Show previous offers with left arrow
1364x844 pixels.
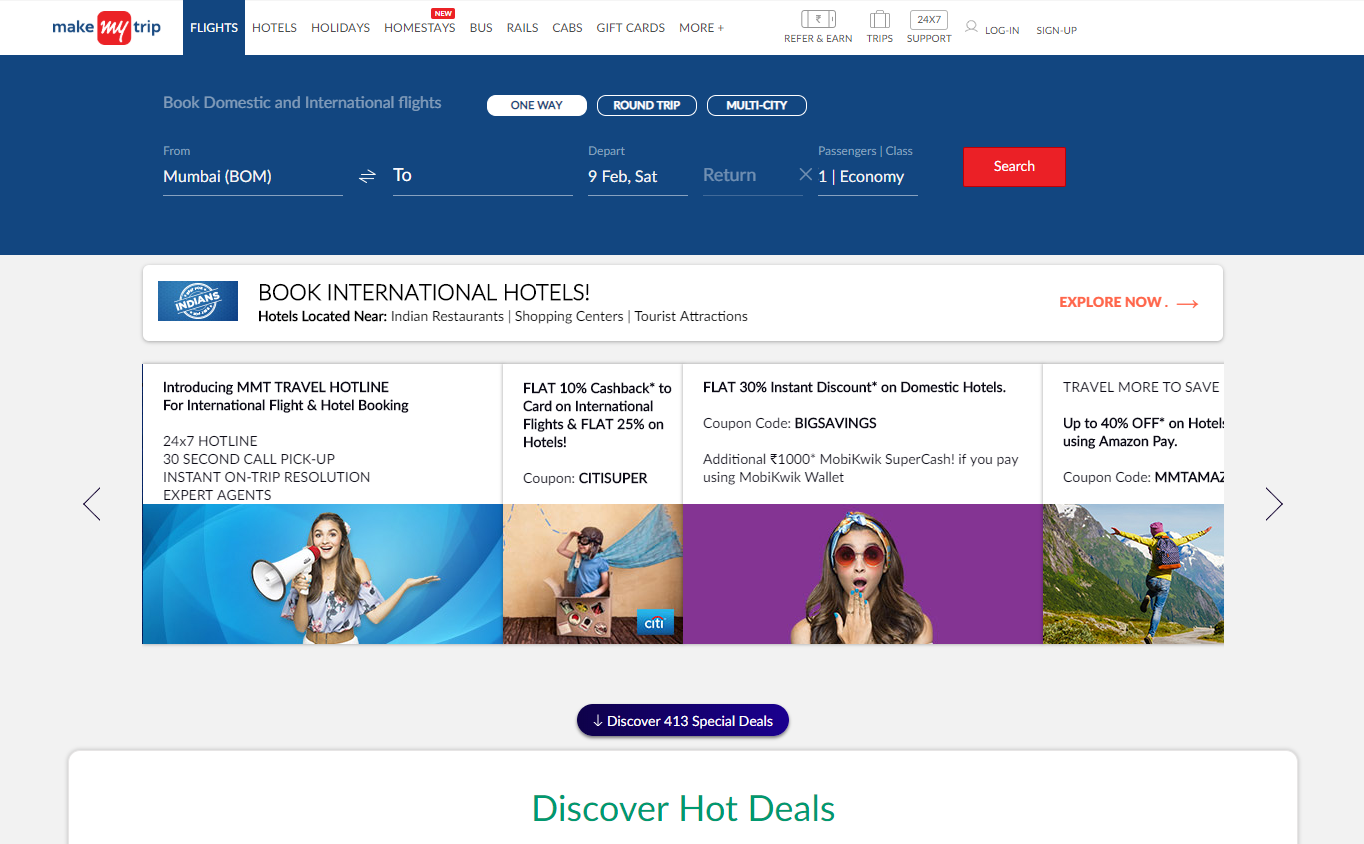coord(92,504)
